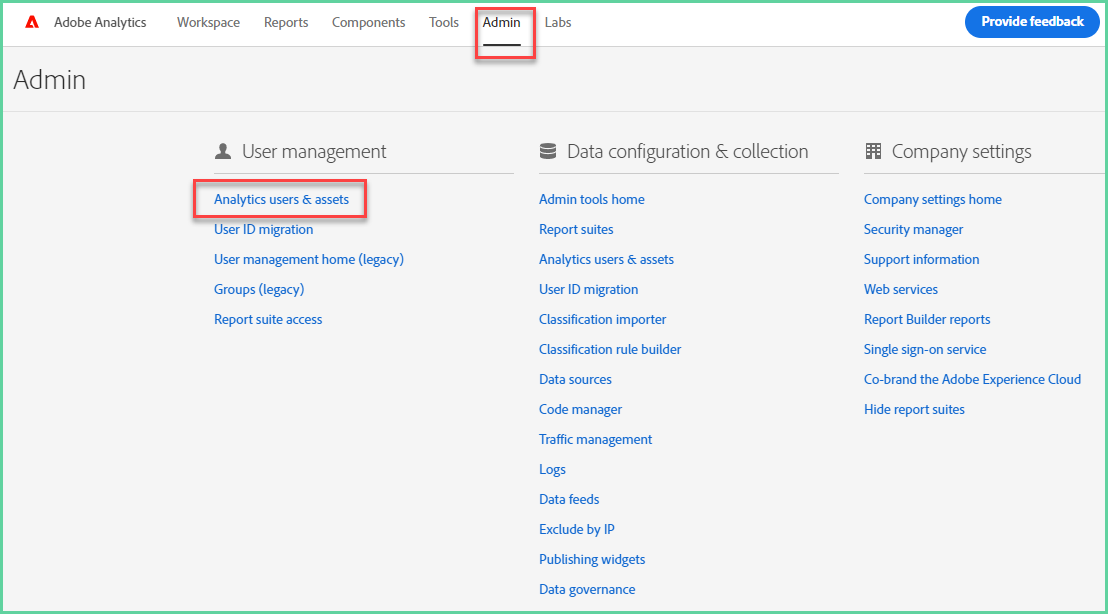Open the Workspace menu
This screenshot has height=614, width=1108.
tap(208, 21)
